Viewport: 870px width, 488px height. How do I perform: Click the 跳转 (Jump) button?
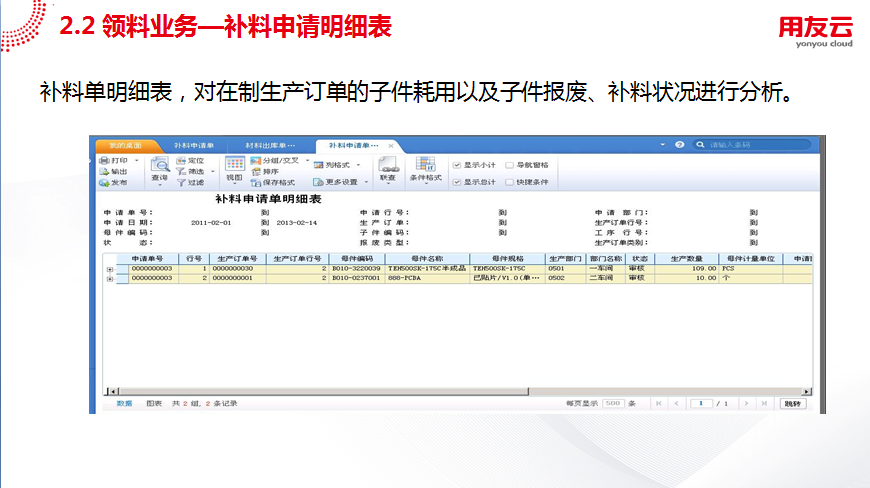[793, 404]
